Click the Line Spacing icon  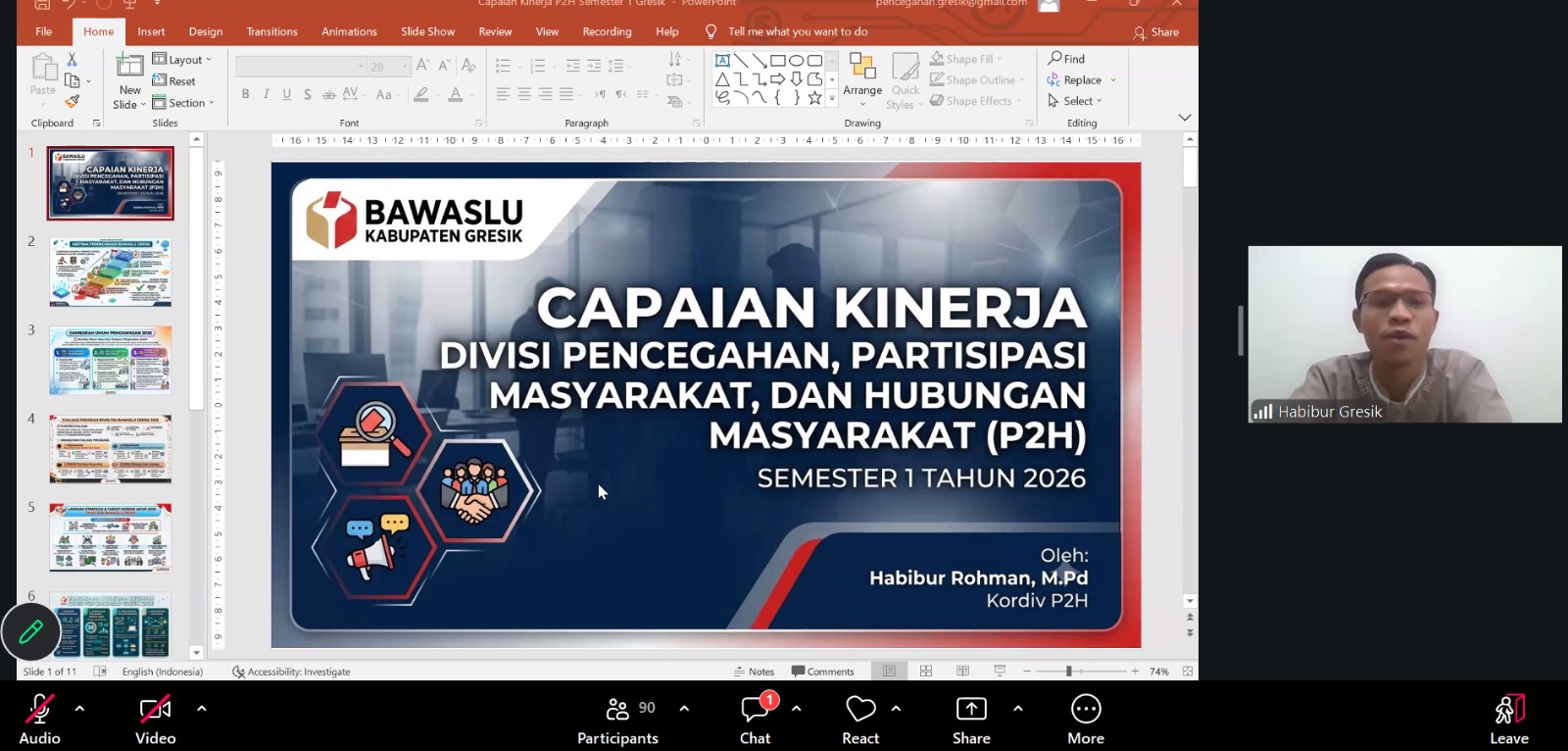[615, 66]
